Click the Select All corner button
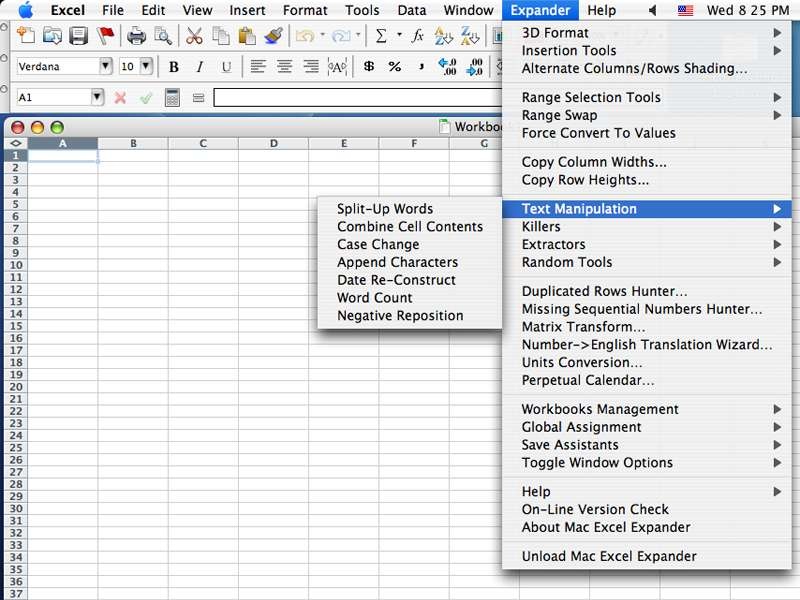The width and height of the screenshot is (800, 600). (x=16, y=143)
